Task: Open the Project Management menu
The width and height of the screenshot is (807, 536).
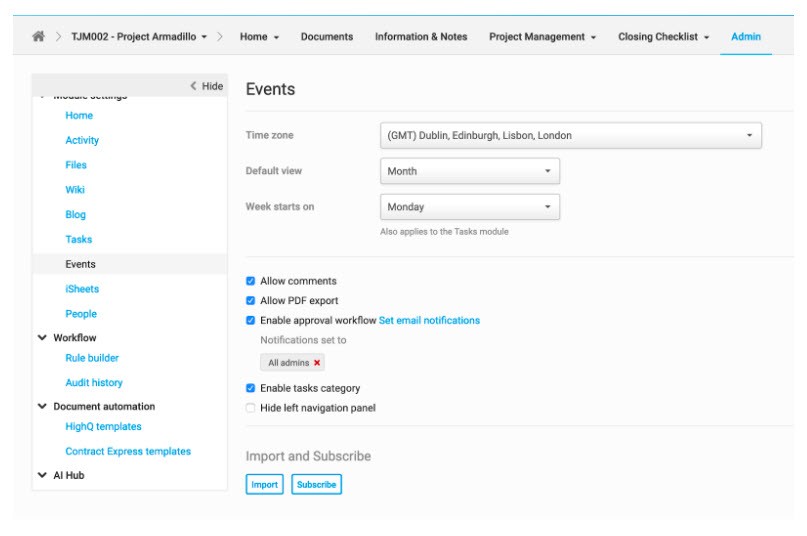Action: click(x=542, y=37)
